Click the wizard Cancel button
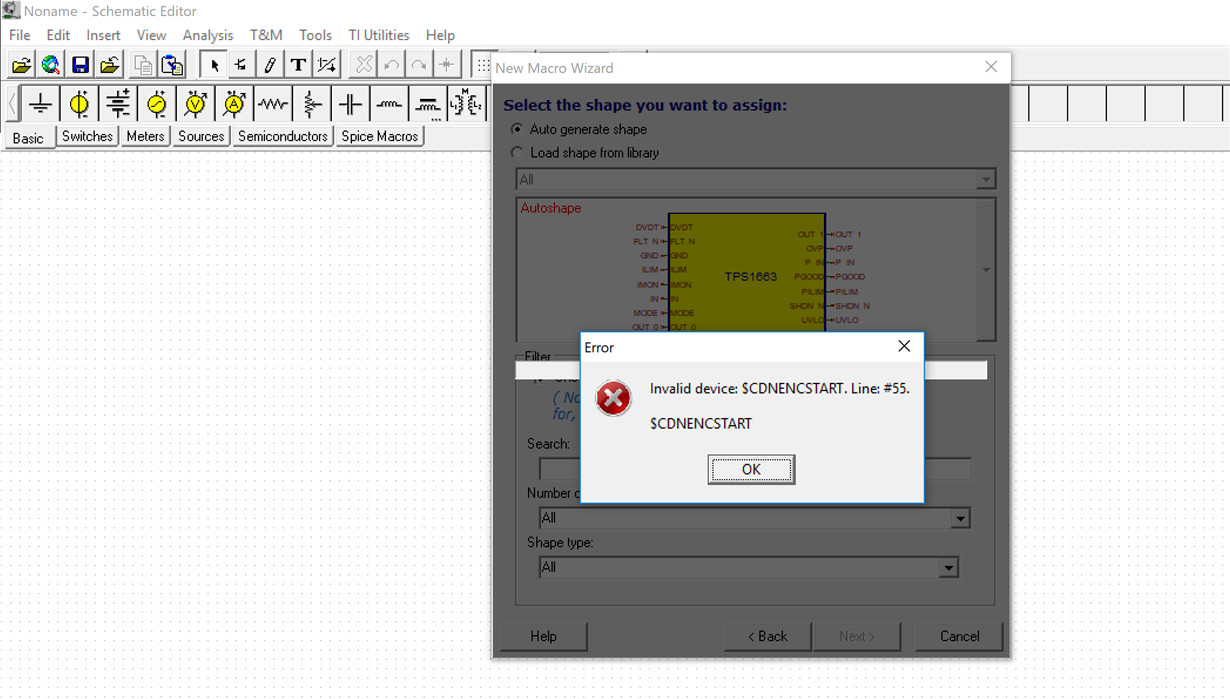This screenshot has width=1230, height=699. click(x=959, y=636)
